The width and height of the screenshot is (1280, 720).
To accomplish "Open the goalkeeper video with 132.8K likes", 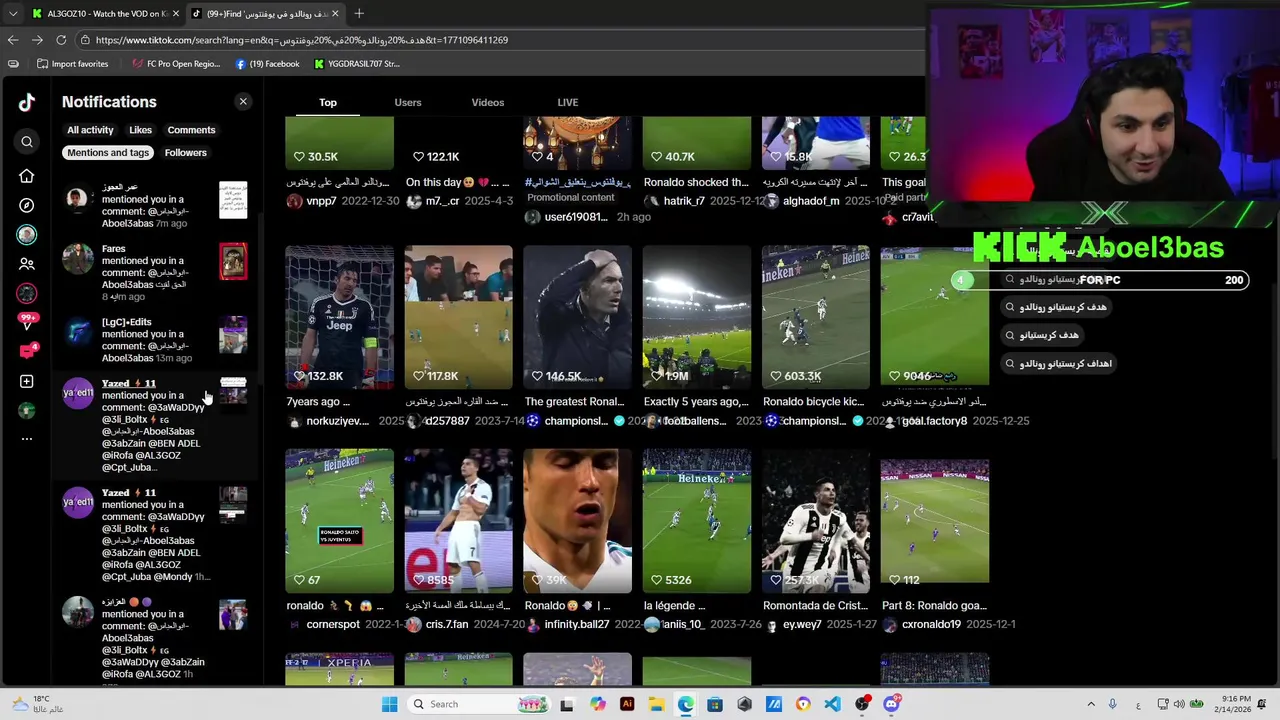I will coord(339,317).
